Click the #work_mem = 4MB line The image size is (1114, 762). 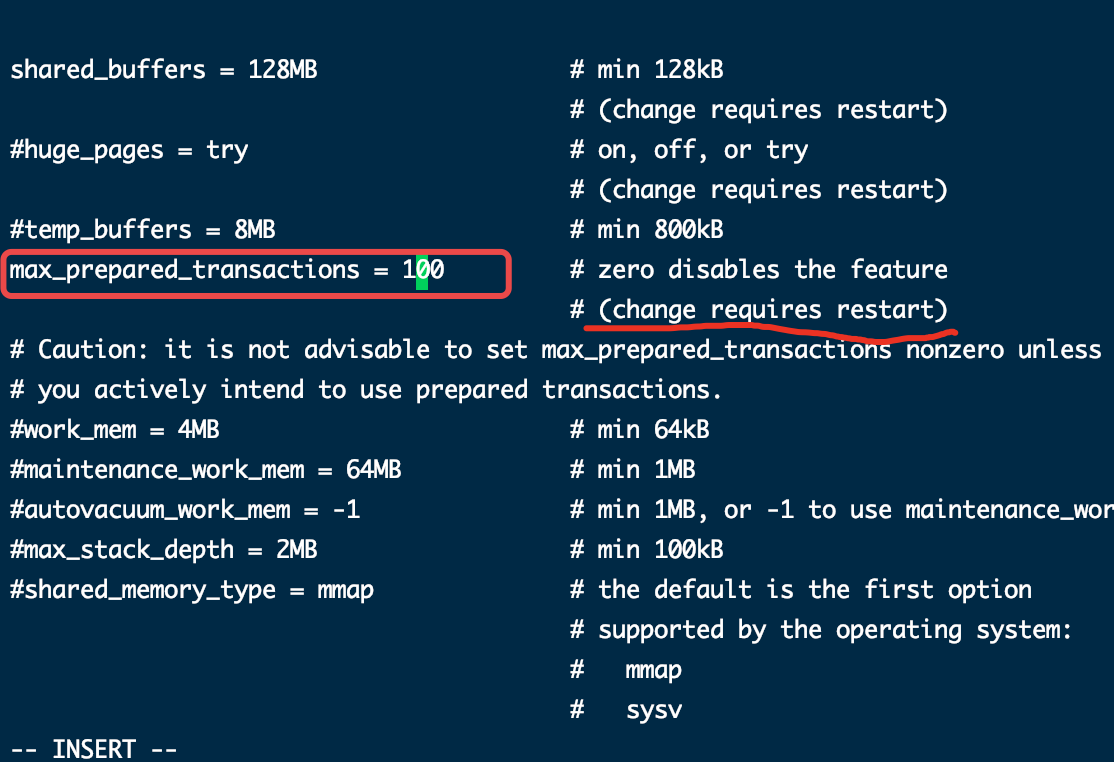pos(115,430)
